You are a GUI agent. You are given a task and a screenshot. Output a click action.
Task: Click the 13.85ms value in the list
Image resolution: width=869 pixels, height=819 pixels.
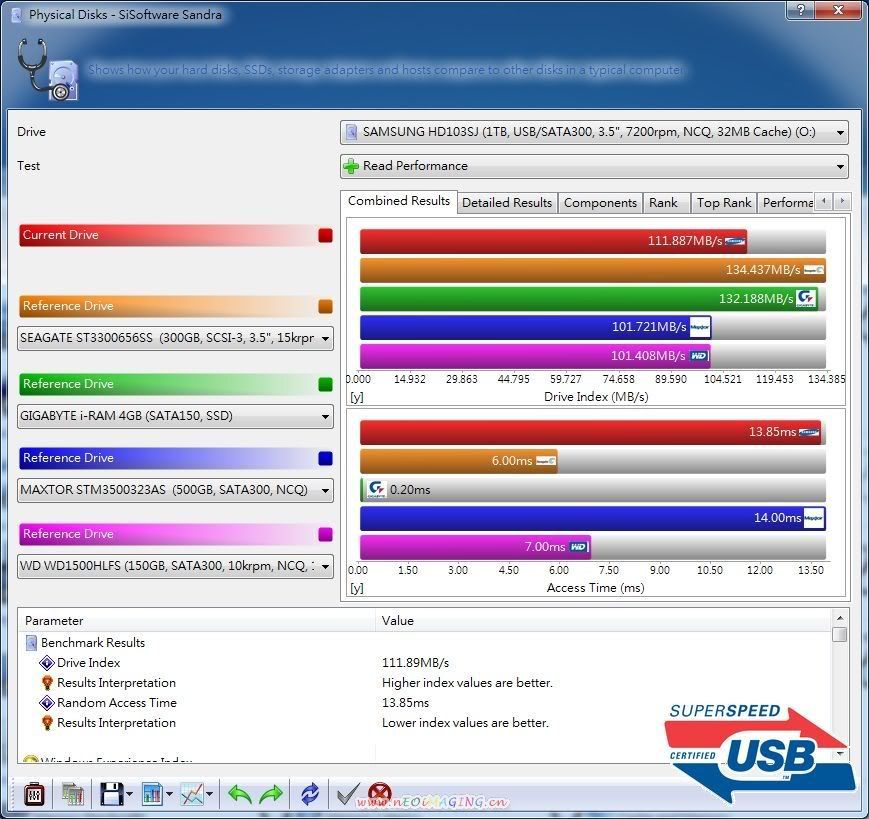pos(406,703)
